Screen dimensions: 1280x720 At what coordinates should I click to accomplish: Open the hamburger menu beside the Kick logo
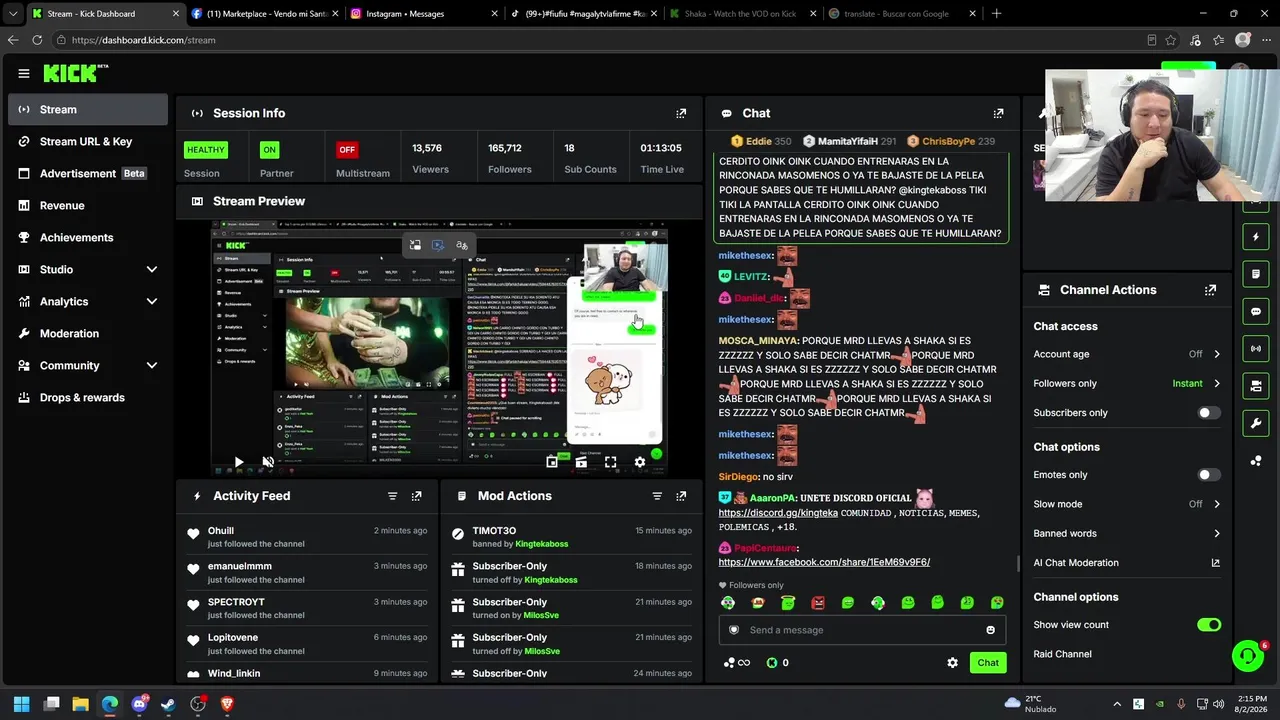(24, 73)
